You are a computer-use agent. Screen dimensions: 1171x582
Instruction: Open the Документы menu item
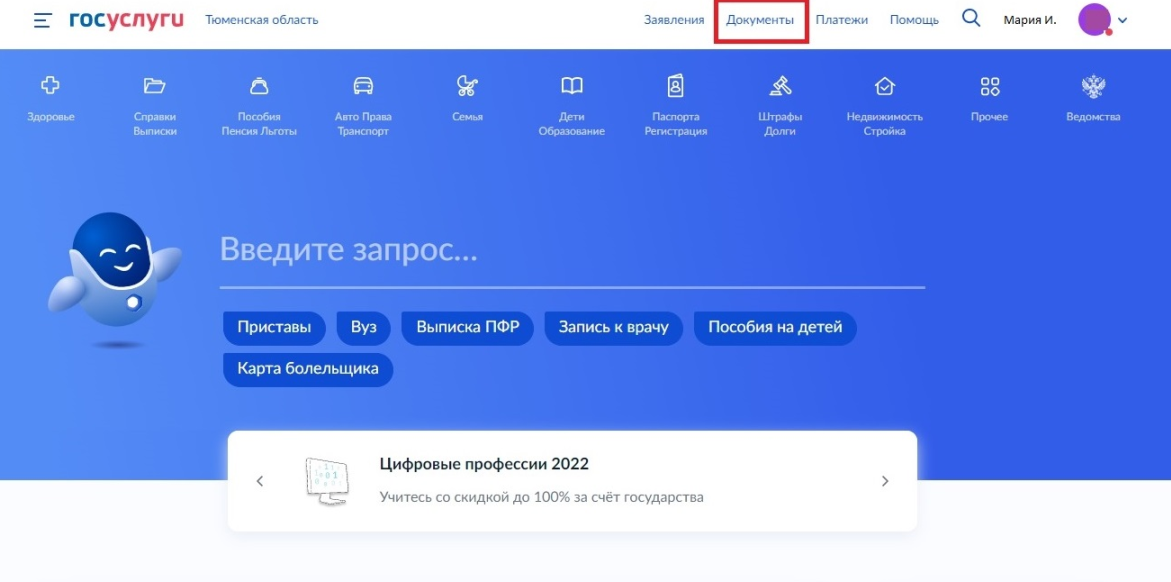[x=760, y=20]
